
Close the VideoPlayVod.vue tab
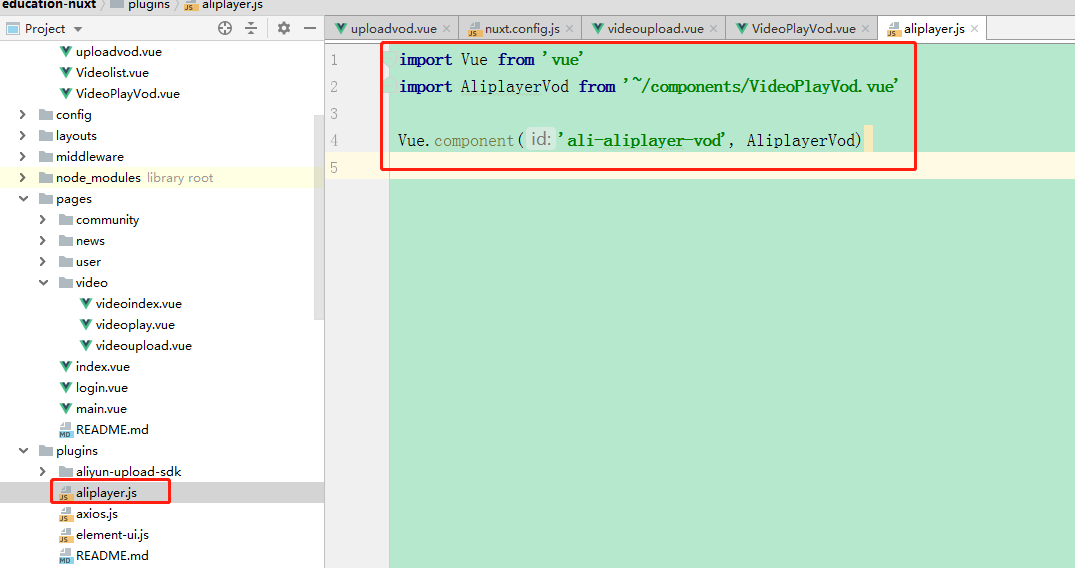[x=865, y=28]
